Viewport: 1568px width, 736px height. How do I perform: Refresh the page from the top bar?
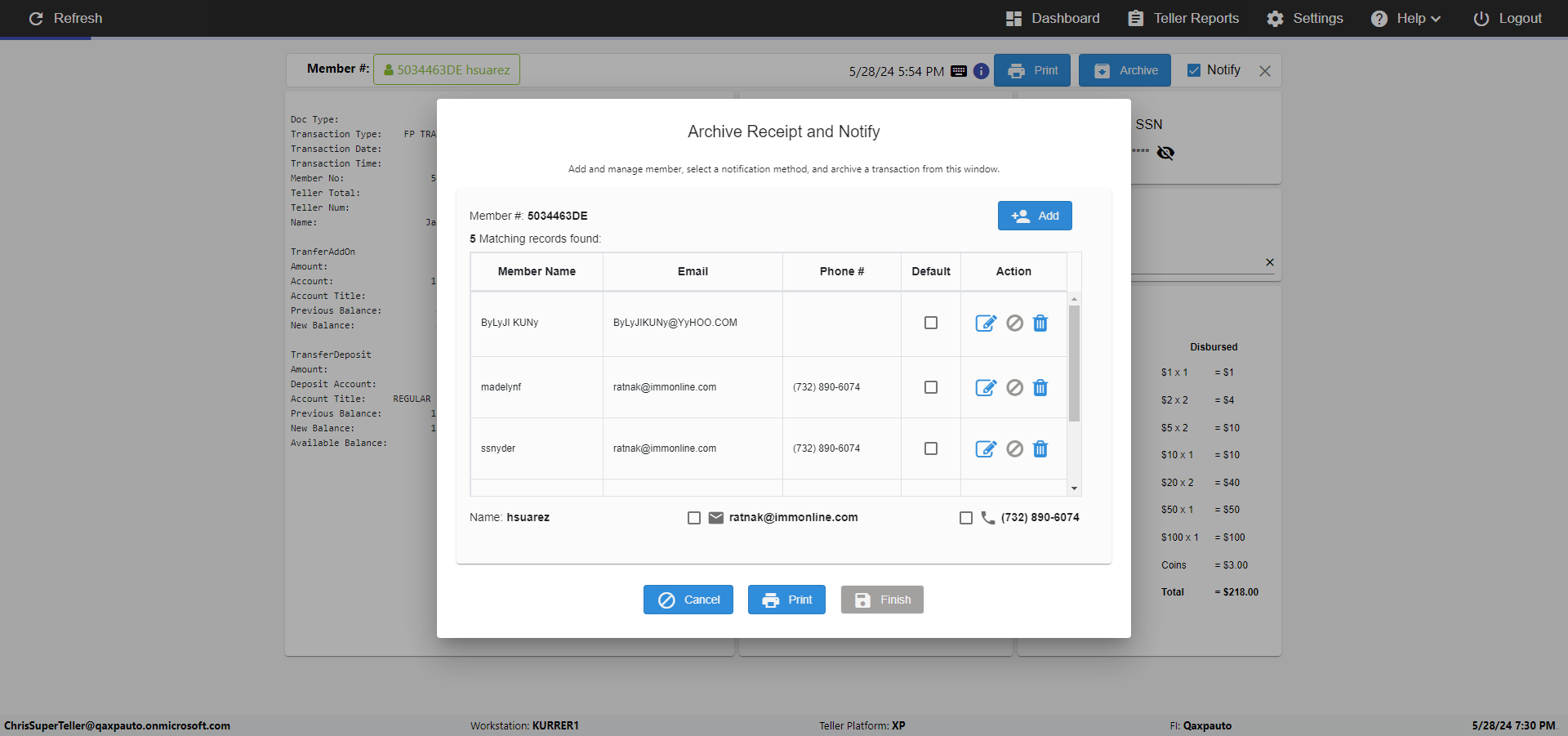click(65, 18)
